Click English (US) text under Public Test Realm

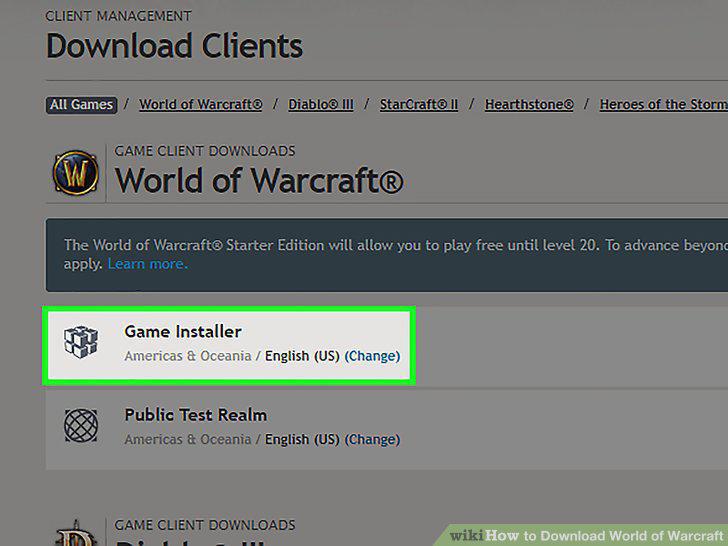coord(302,440)
